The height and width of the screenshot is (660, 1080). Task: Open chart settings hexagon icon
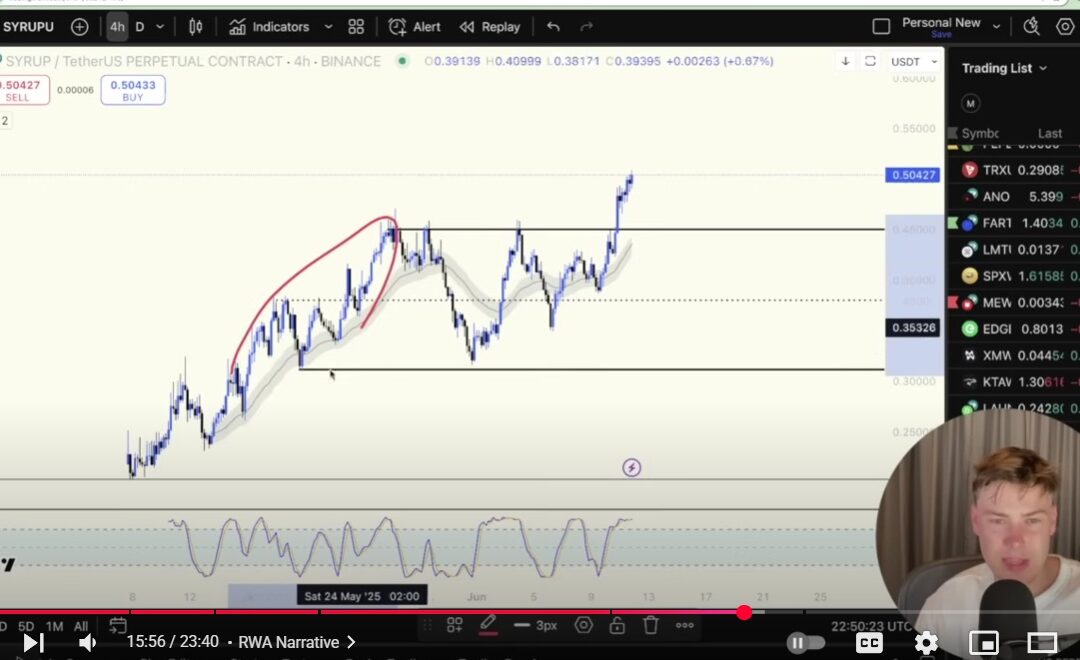(x=1065, y=27)
